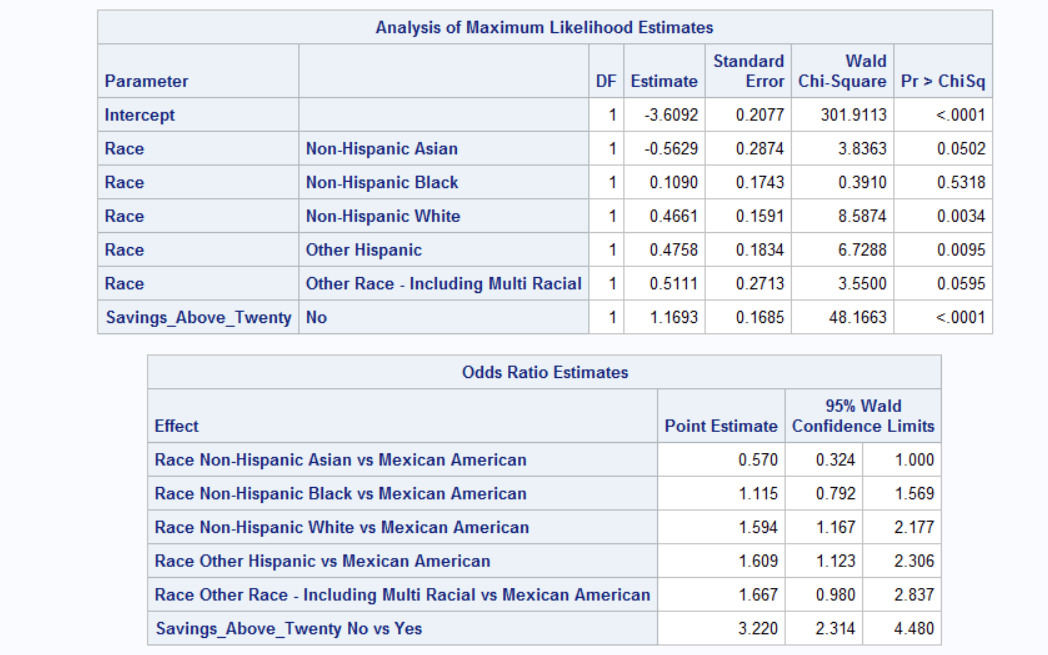The image size is (1048, 655).
Task: Click the lower confidence limit 2.314
Action: tap(835, 628)
